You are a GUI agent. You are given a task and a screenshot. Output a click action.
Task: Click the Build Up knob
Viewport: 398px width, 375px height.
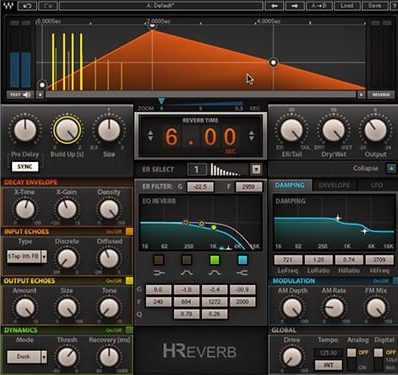tap(67, 130)
